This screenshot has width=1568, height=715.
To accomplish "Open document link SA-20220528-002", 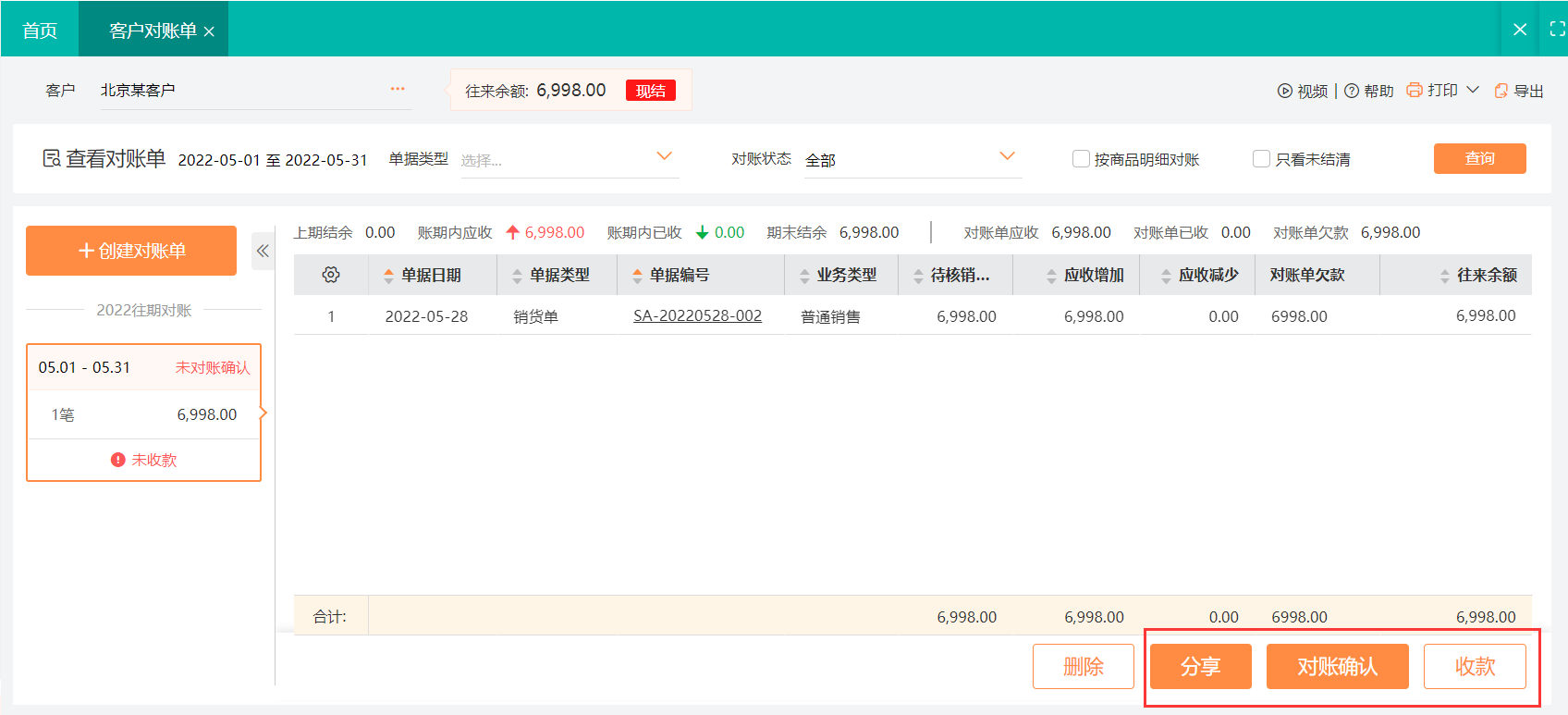I will coord(697,316).
